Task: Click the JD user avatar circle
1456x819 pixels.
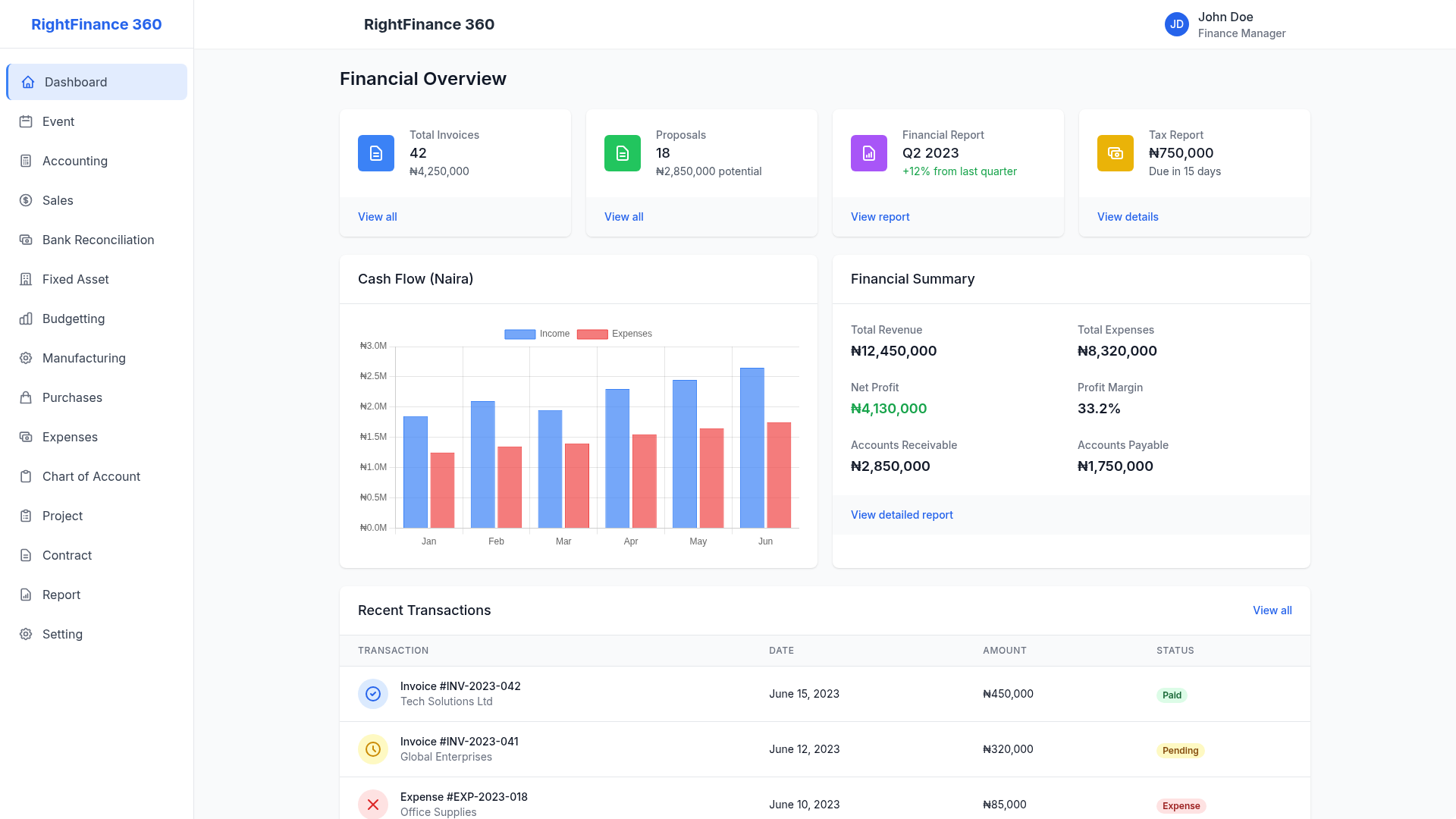Action: click(1177, 24)
